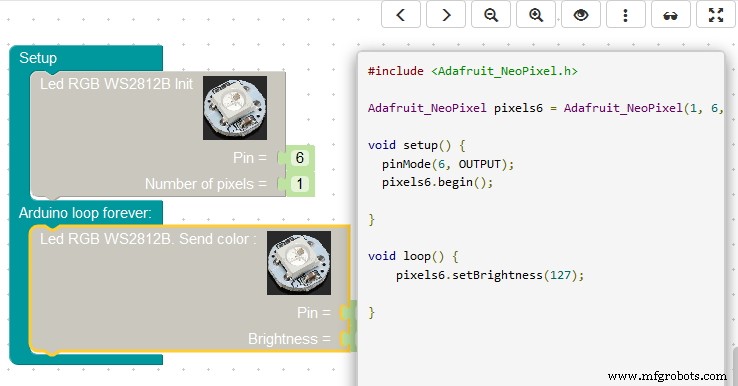Open the three-dot more options menu
738x386 pixels.
coord(626,15)
